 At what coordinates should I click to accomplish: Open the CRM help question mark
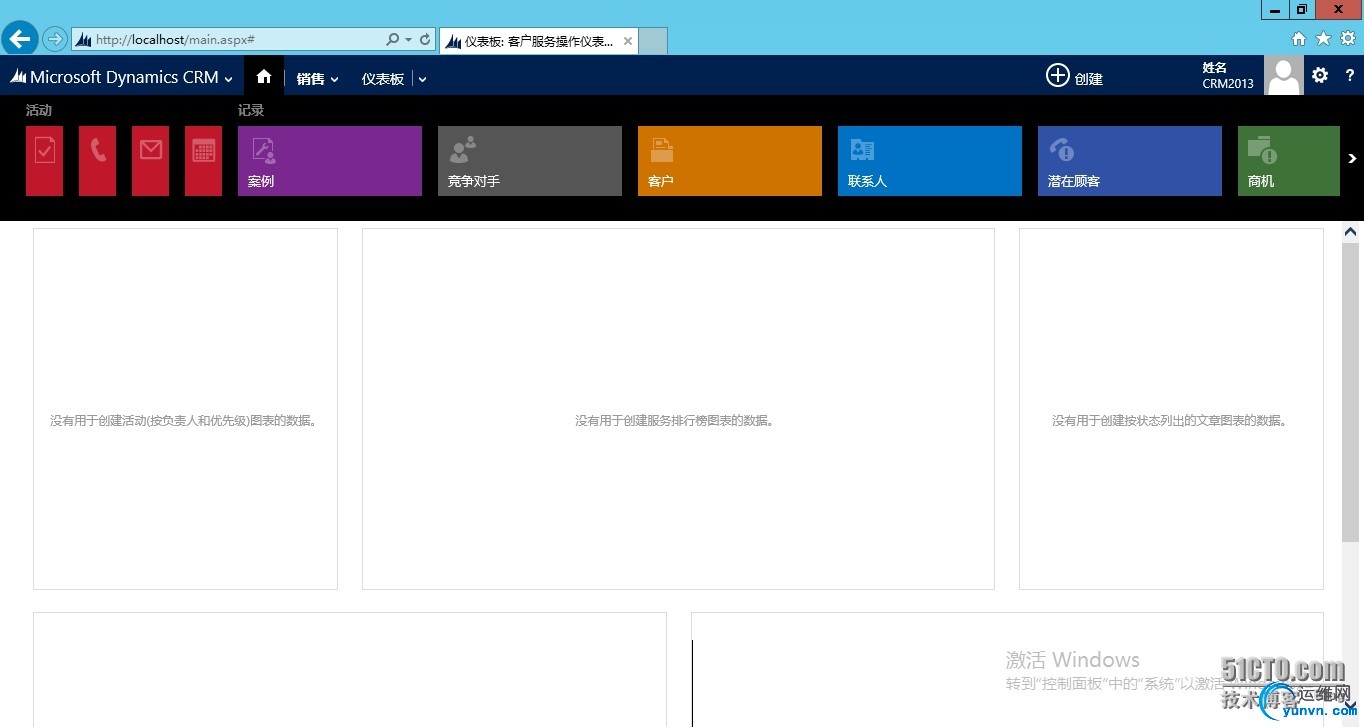pos(1349,76)
